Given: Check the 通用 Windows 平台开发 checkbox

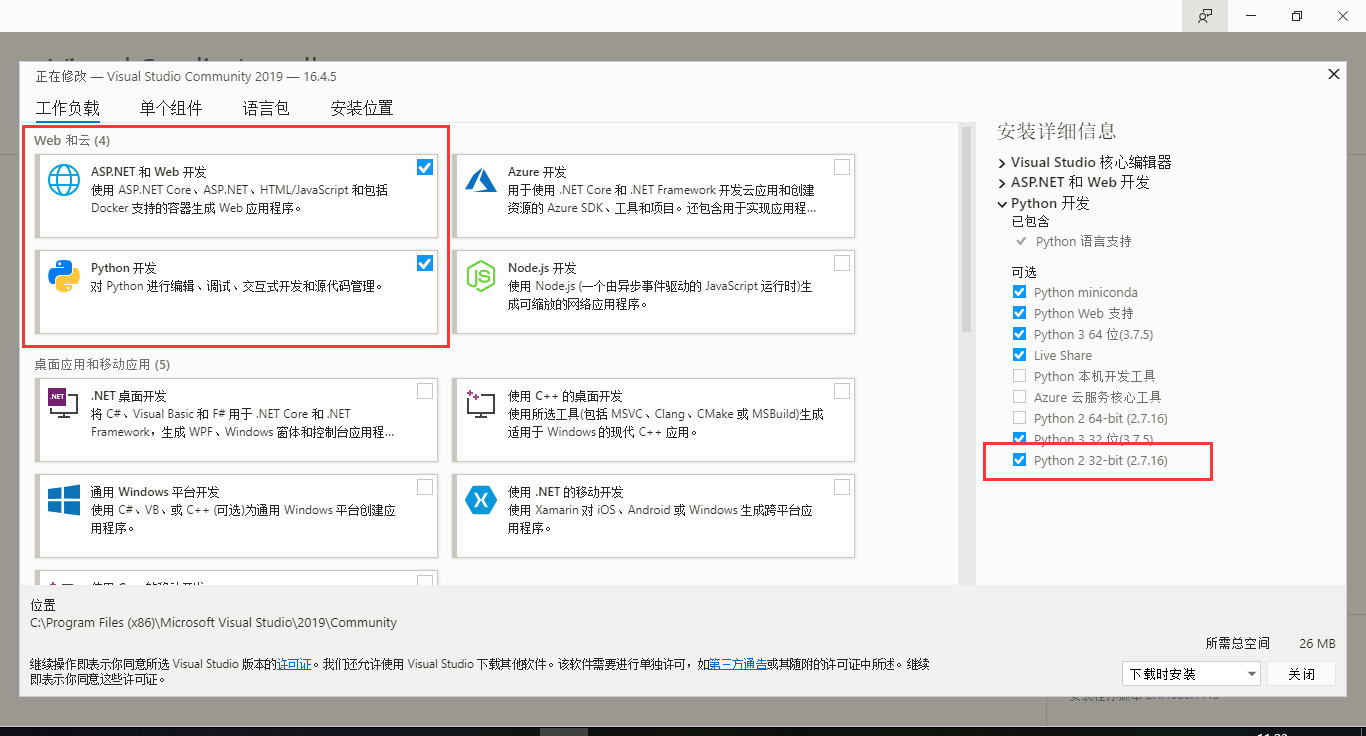Looking at the screenshot, I should tap(425, 487).
